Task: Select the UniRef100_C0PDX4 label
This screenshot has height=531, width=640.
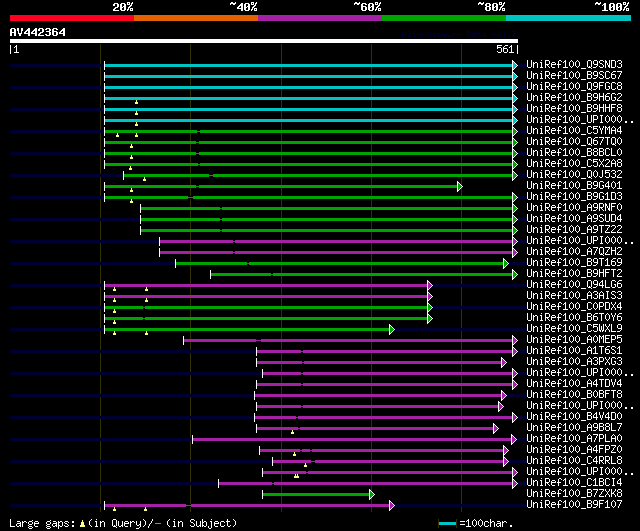Action: point(574,307)
